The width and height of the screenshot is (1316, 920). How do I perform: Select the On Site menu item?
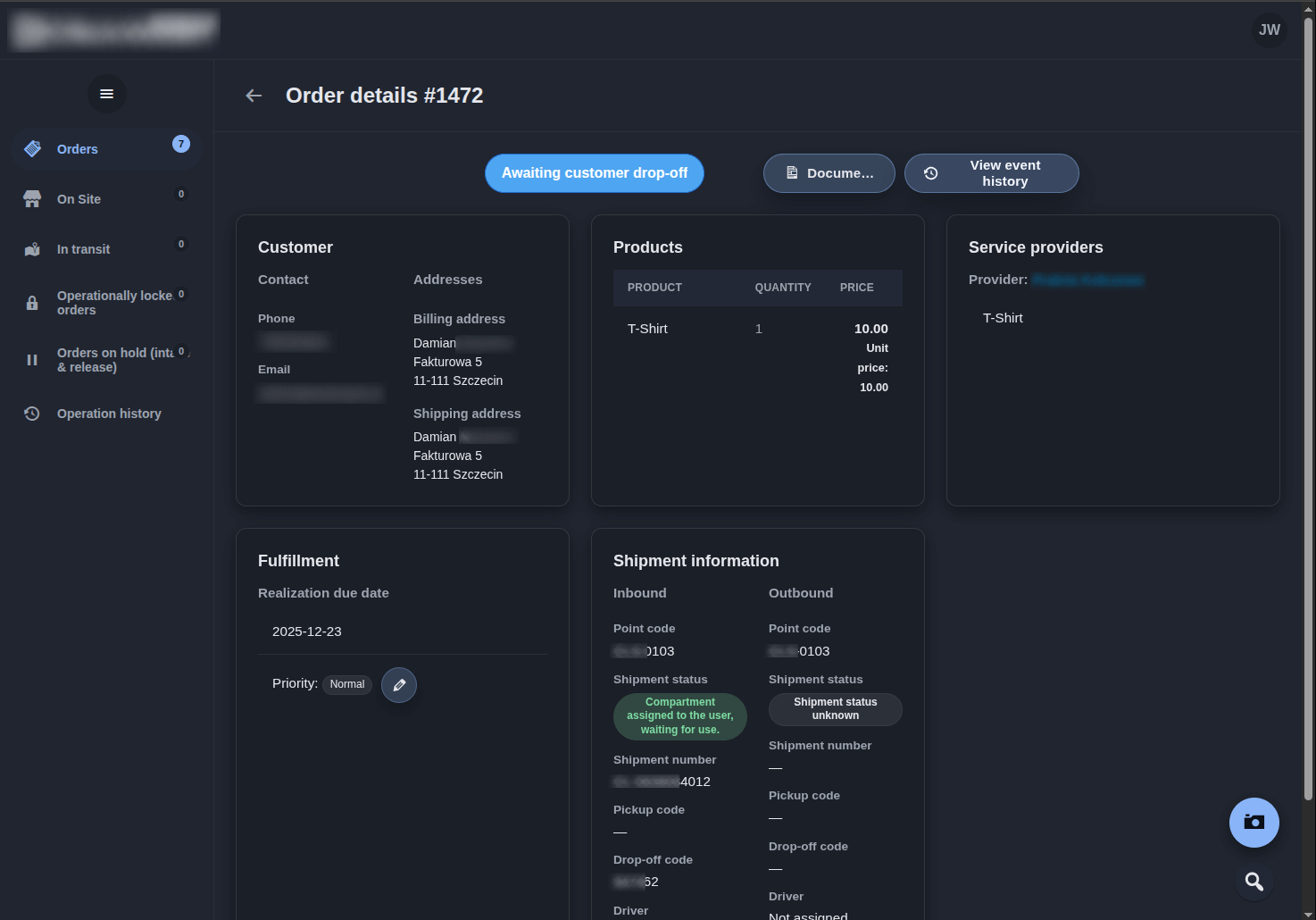click(x=79, y=199)
